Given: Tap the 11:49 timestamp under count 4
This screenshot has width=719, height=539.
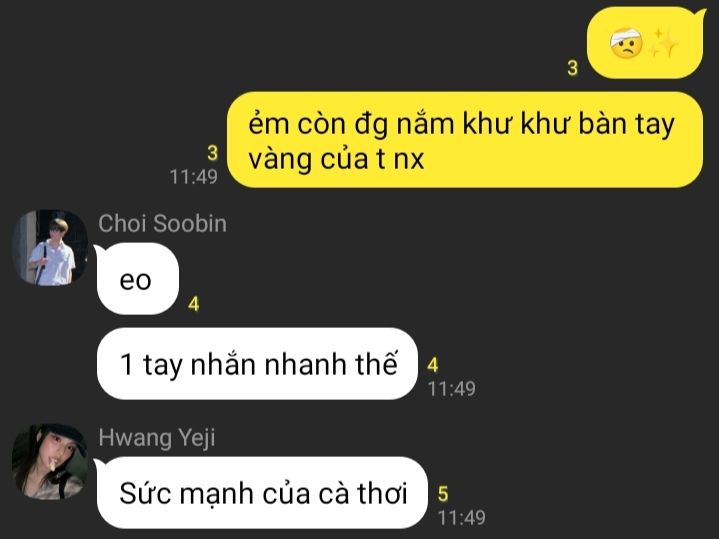Looking at the screenshot, I should point(452,389).
